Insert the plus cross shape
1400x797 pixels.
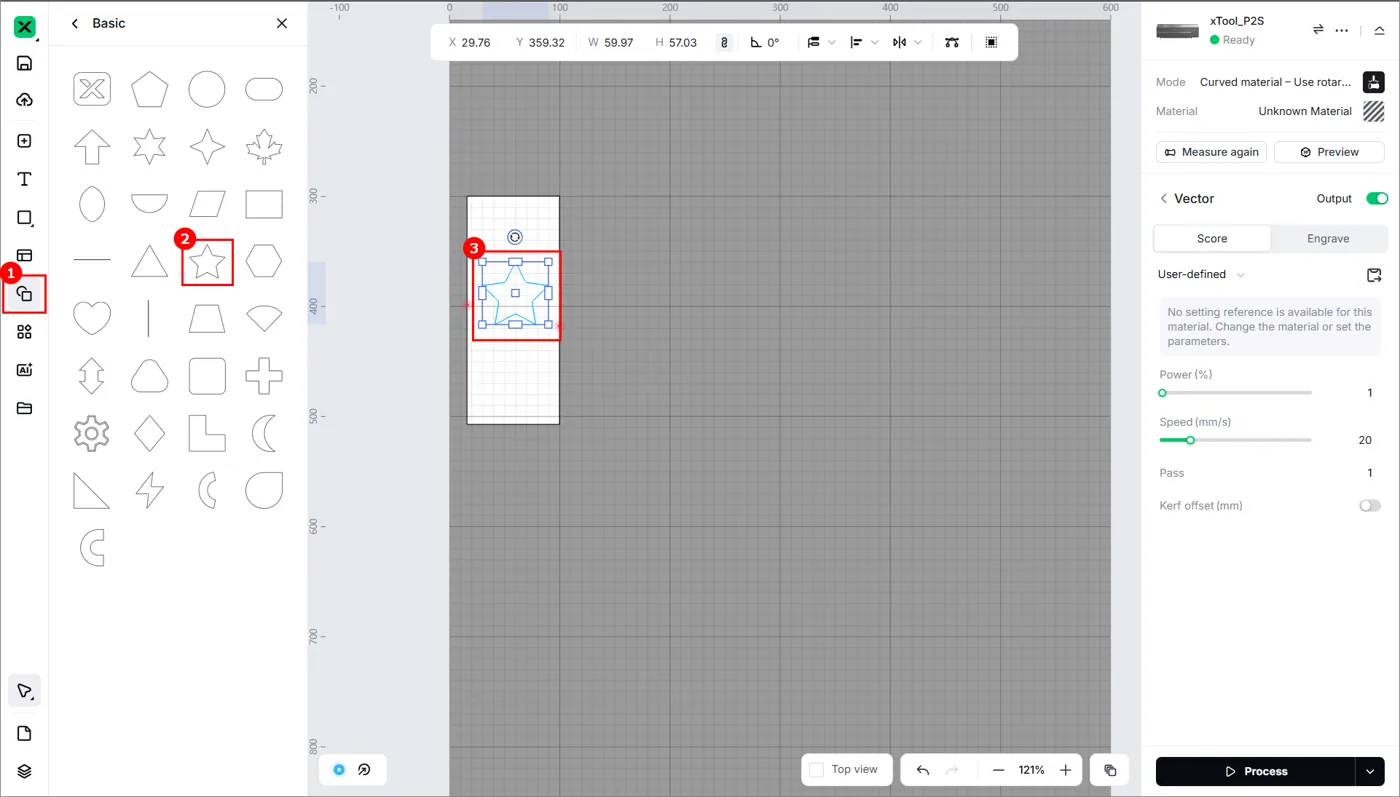[264, 376]
